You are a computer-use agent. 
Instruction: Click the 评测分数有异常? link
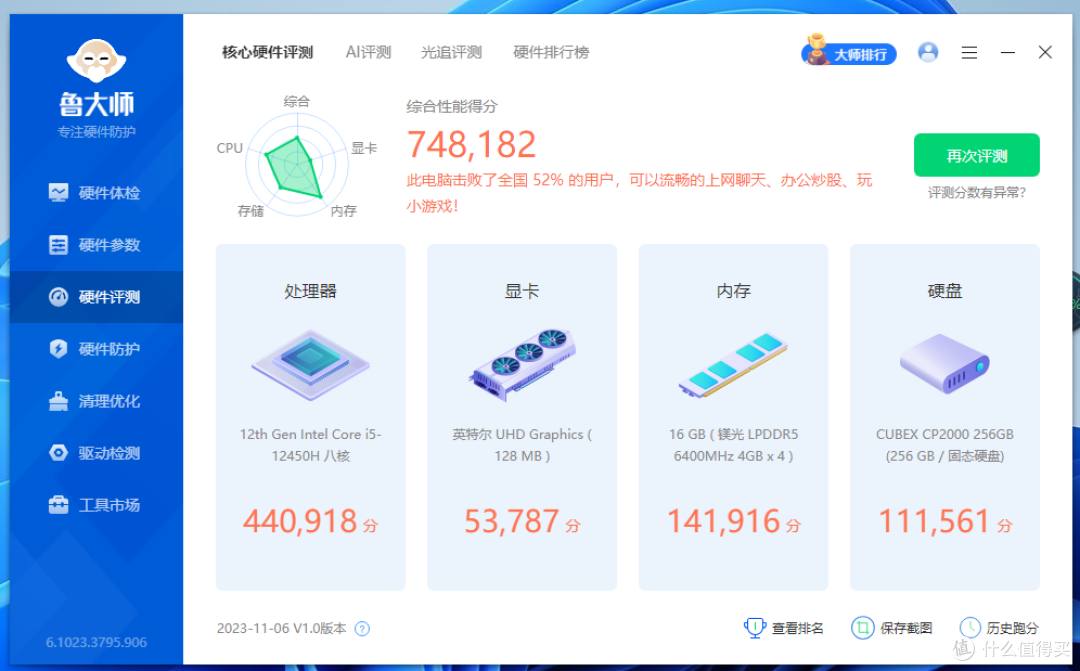click(976, 192)
